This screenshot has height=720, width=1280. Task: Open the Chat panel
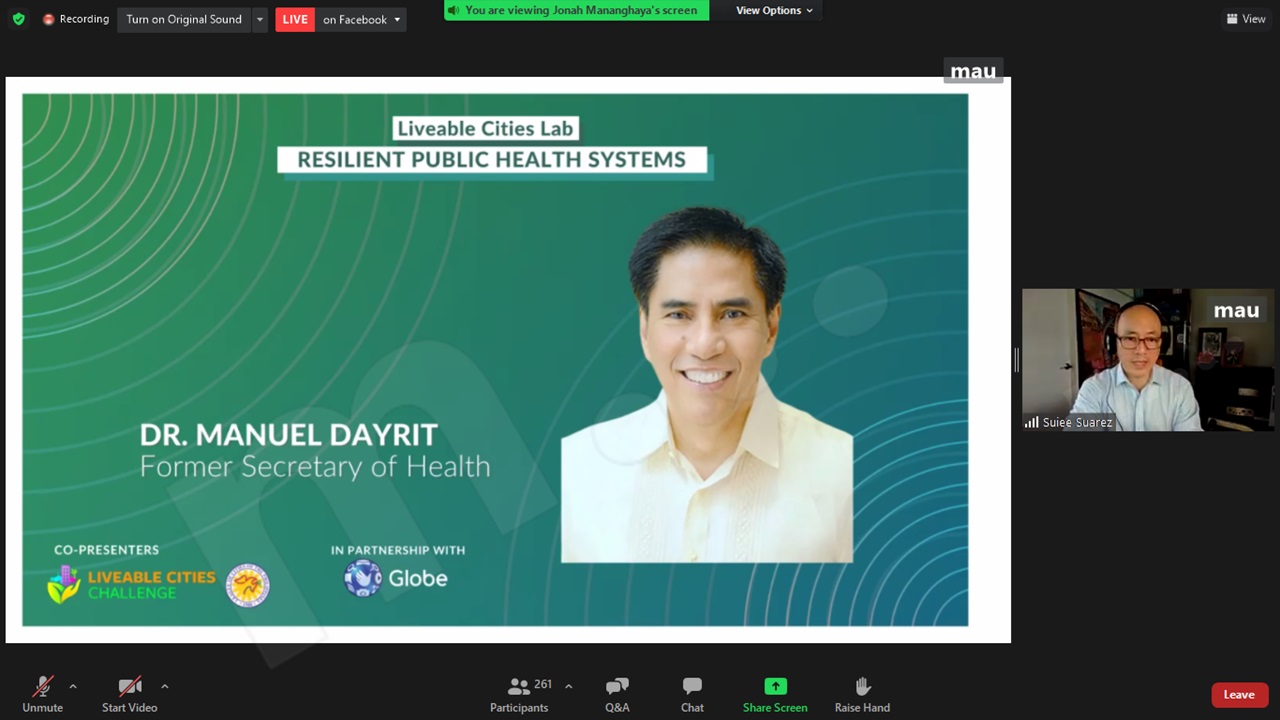692,693
